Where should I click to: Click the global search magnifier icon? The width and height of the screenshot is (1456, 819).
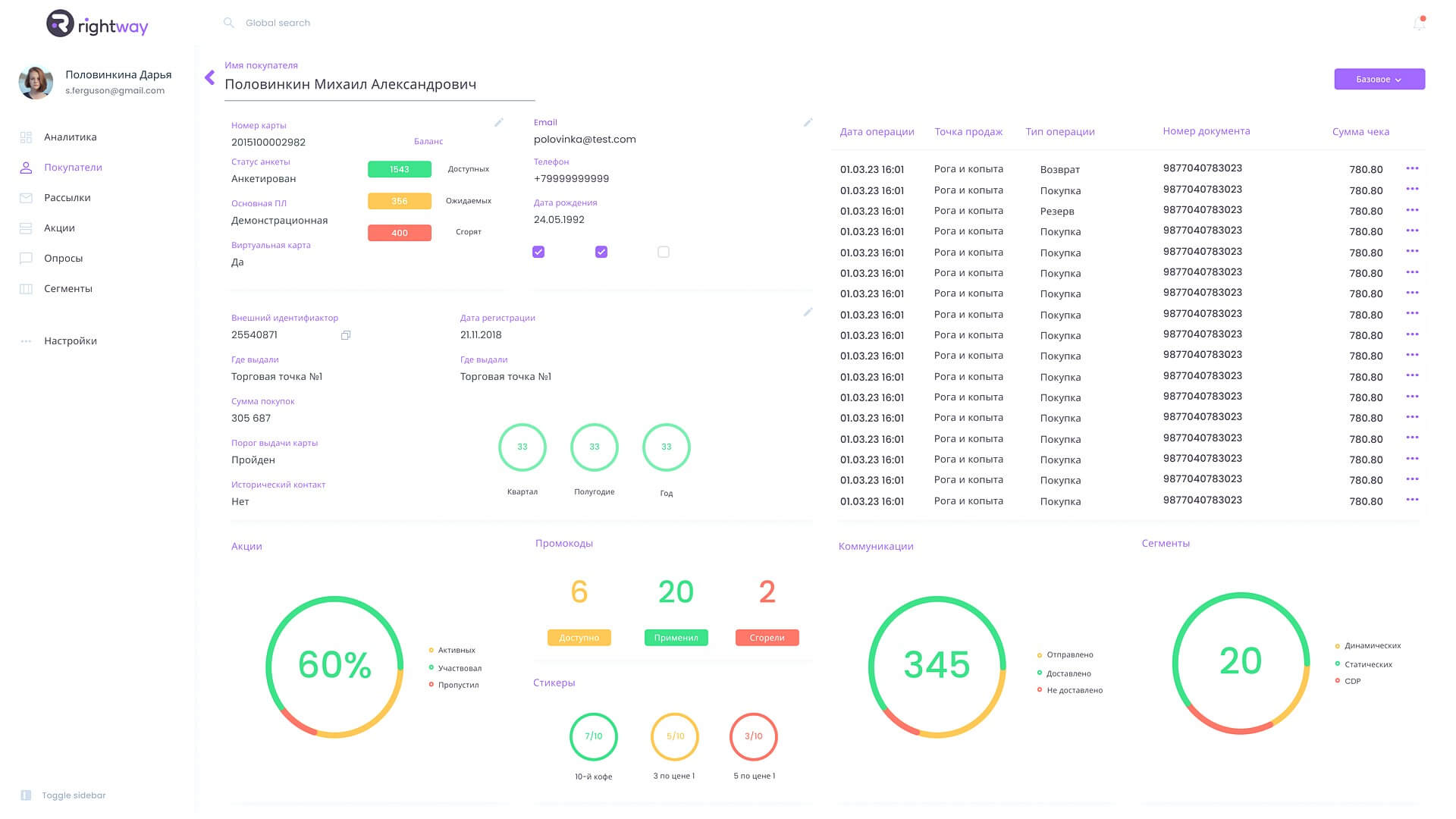[228, 23]
